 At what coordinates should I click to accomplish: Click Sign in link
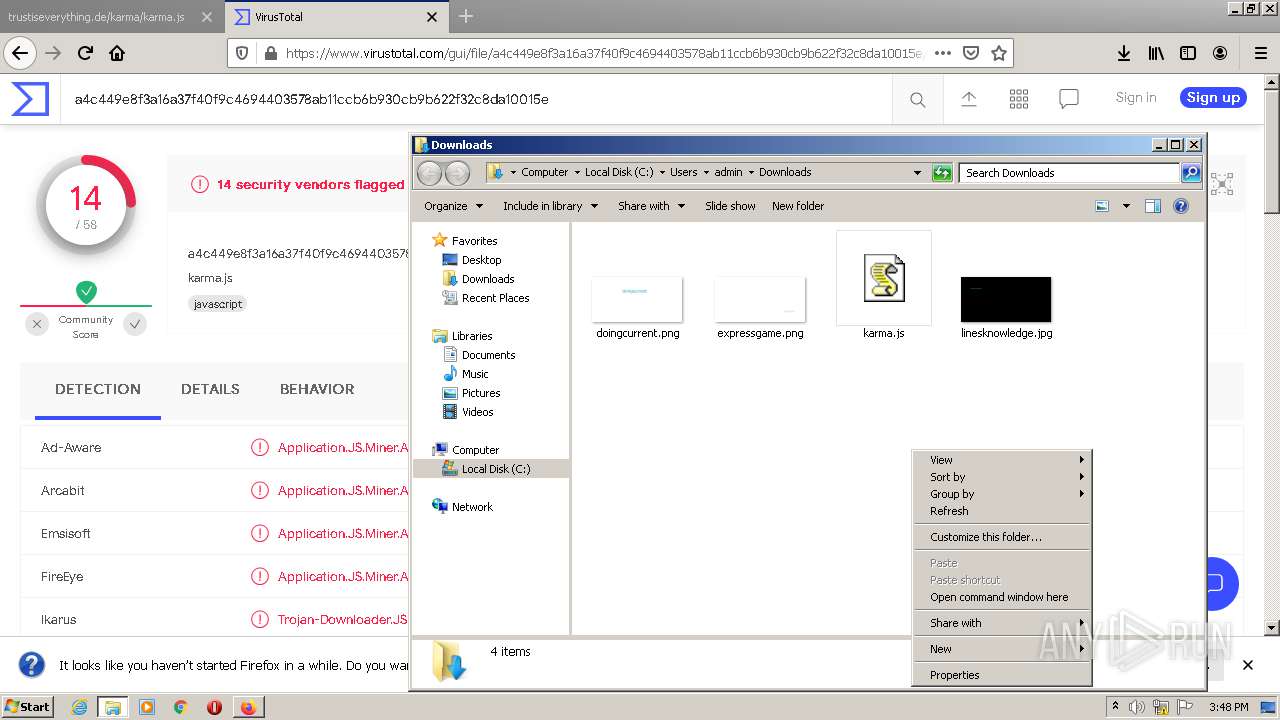(1136, 97)
